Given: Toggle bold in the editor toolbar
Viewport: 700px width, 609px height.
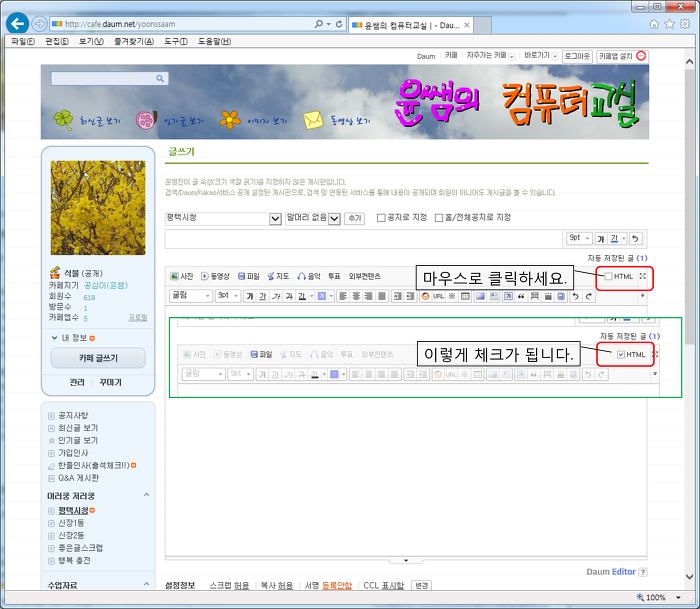Looking at the screenshot, I should coord(250,296).
